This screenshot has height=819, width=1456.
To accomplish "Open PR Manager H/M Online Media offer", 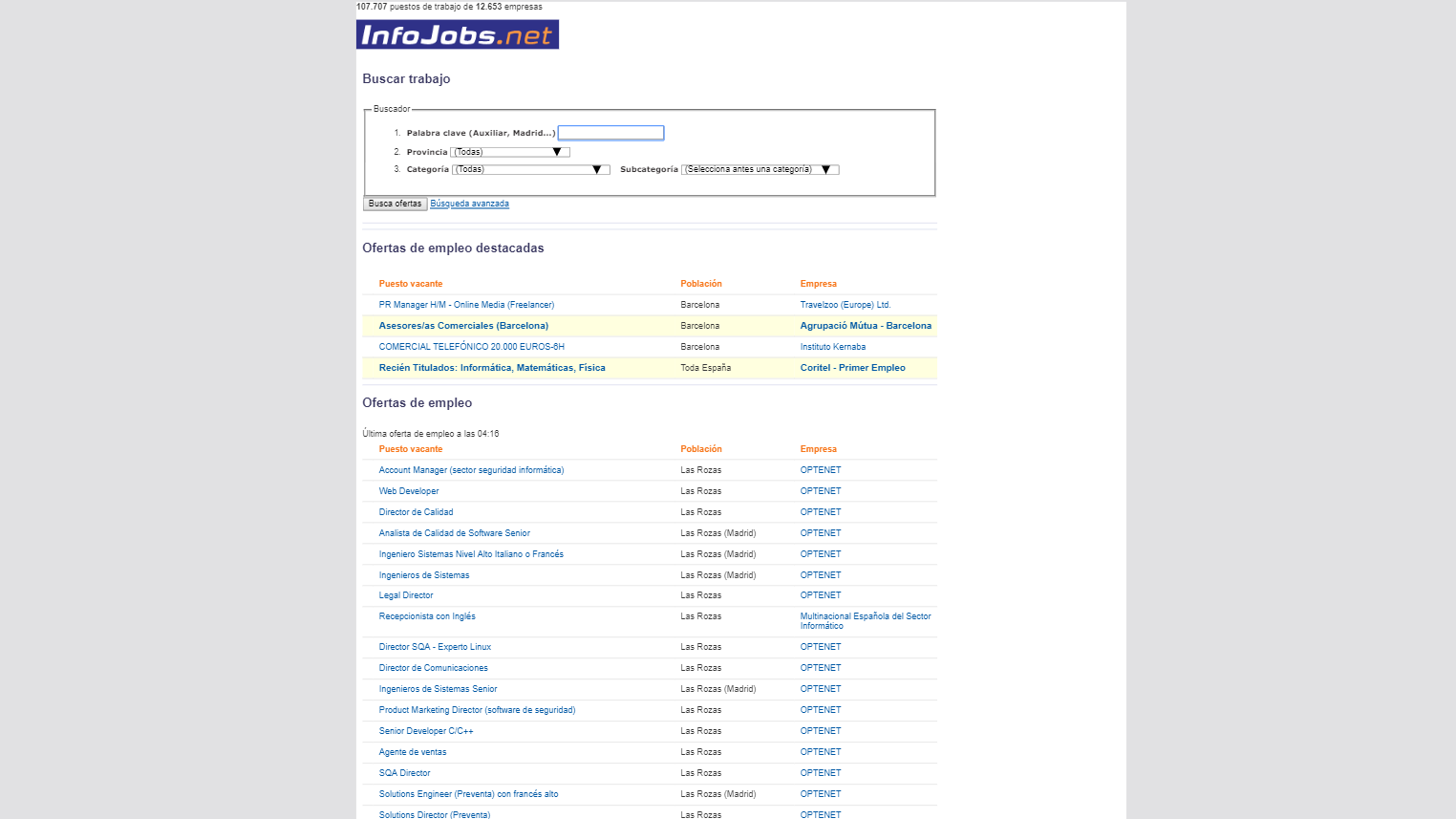I will [466, 305].
